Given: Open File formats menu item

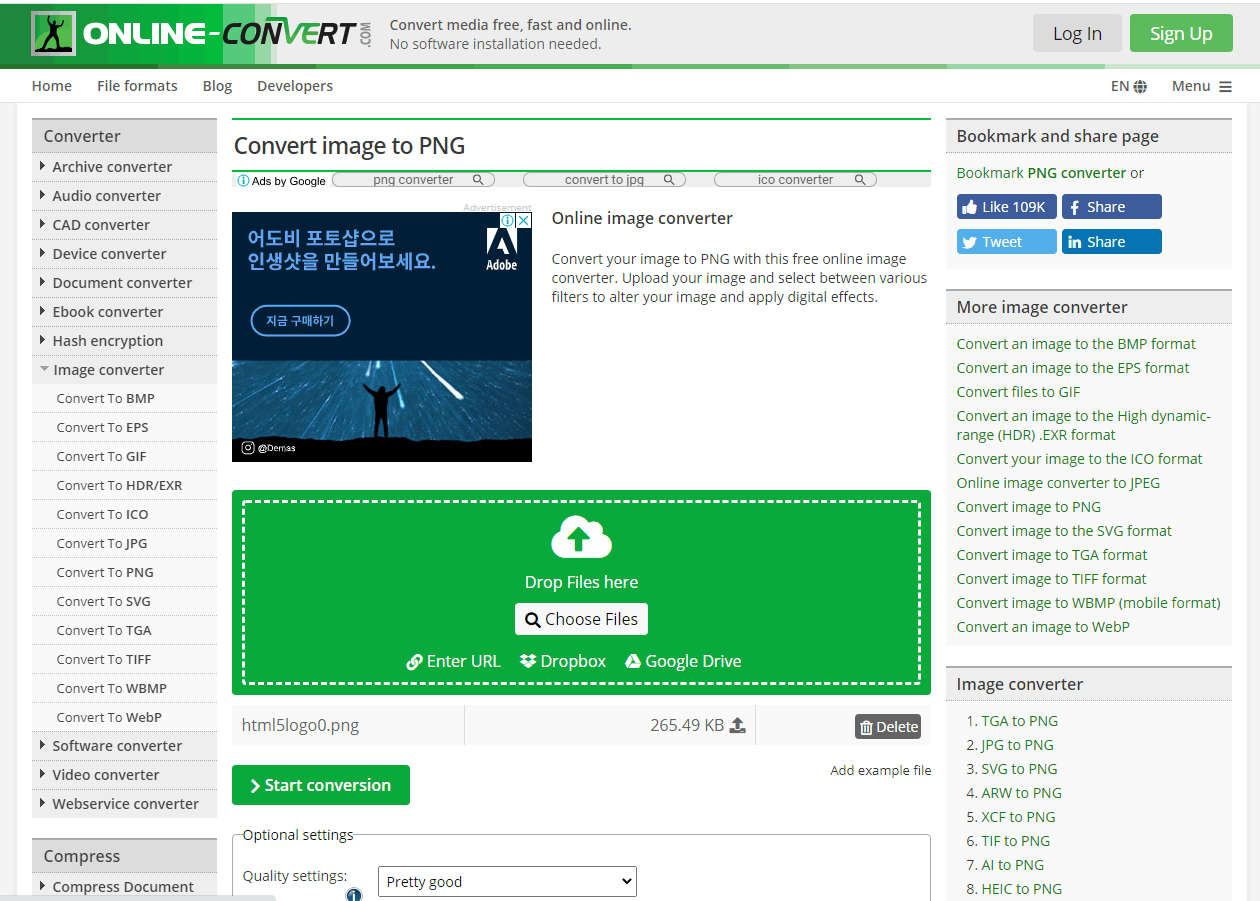Looking at the screenshot, I should click(137, 86).
